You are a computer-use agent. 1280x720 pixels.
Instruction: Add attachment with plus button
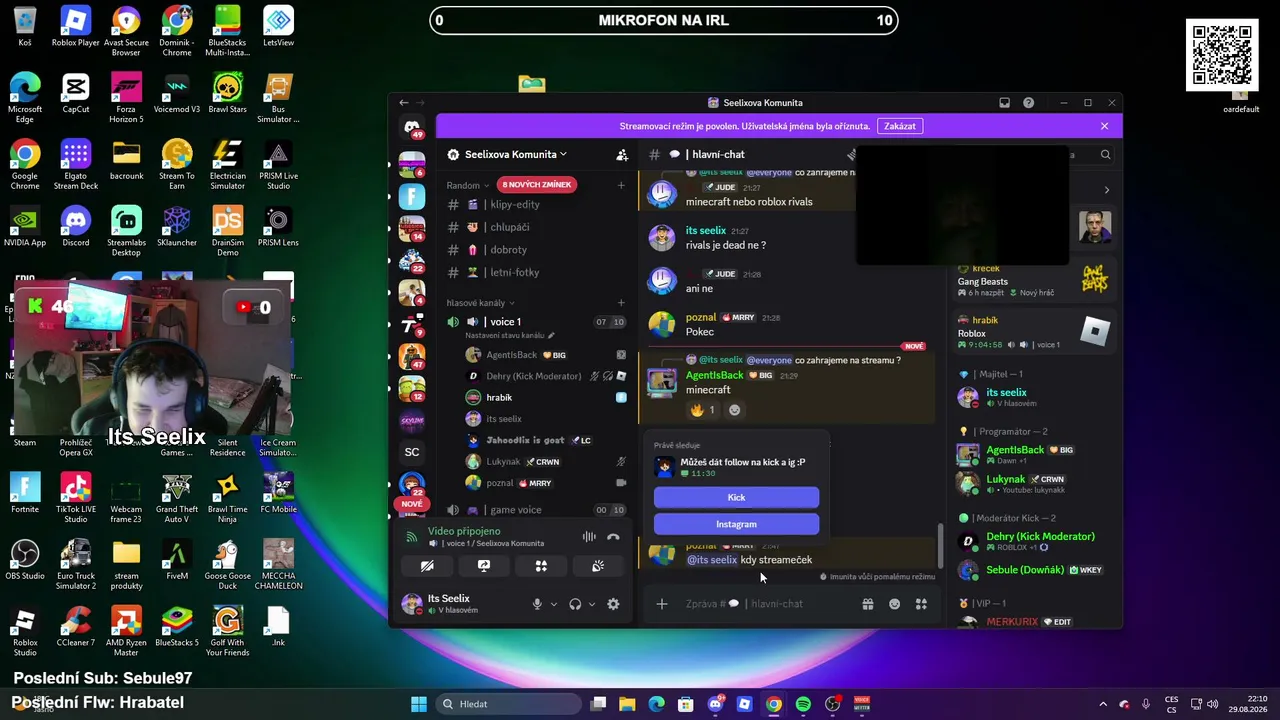coord(661,604)
